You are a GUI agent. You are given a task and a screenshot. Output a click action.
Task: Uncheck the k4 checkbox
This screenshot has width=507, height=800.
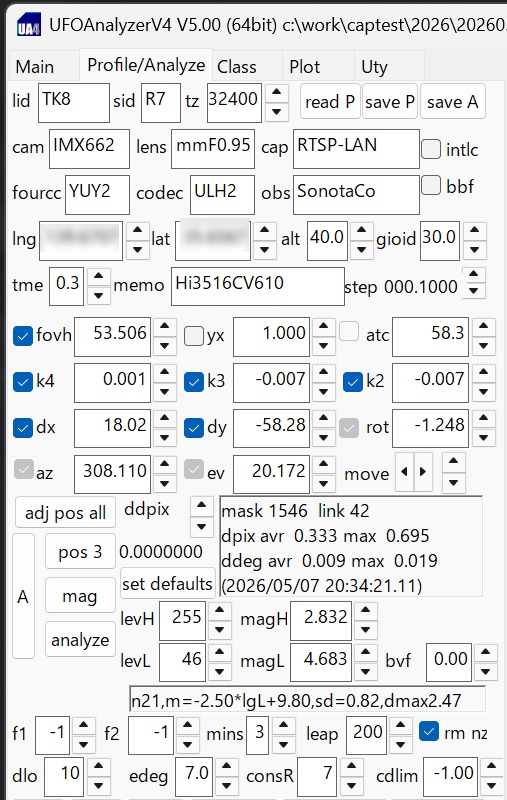pyautogui.click(x=23, y=382)
